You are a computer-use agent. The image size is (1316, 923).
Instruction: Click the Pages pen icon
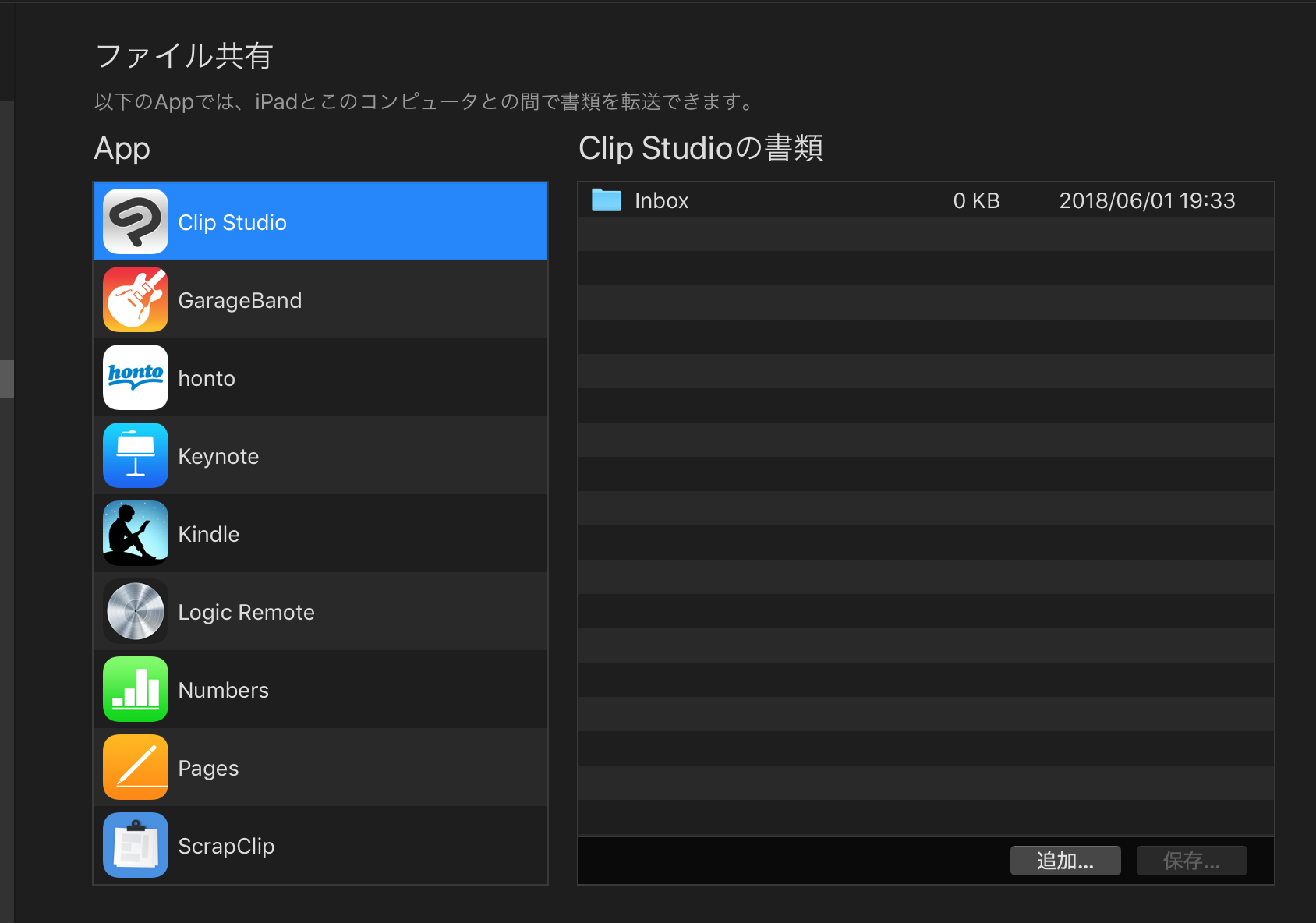(136, 767)
